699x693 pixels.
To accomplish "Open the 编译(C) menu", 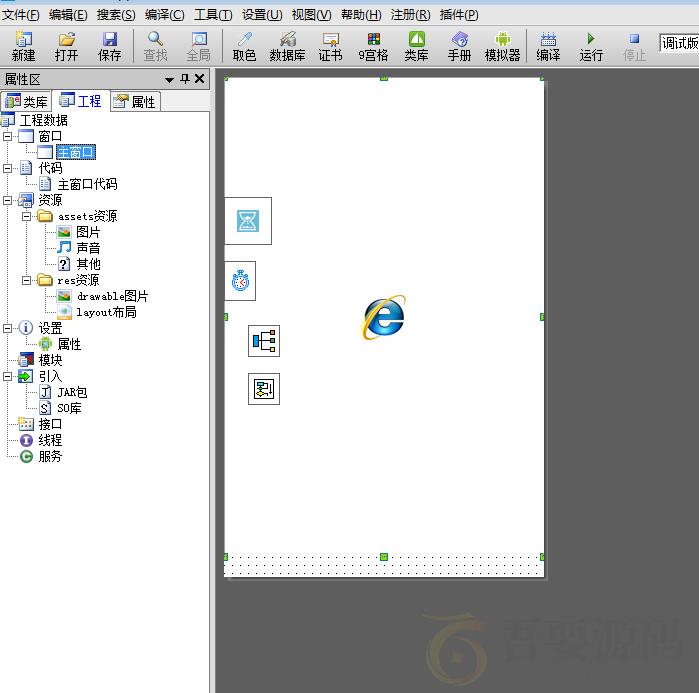I will 164,15.
